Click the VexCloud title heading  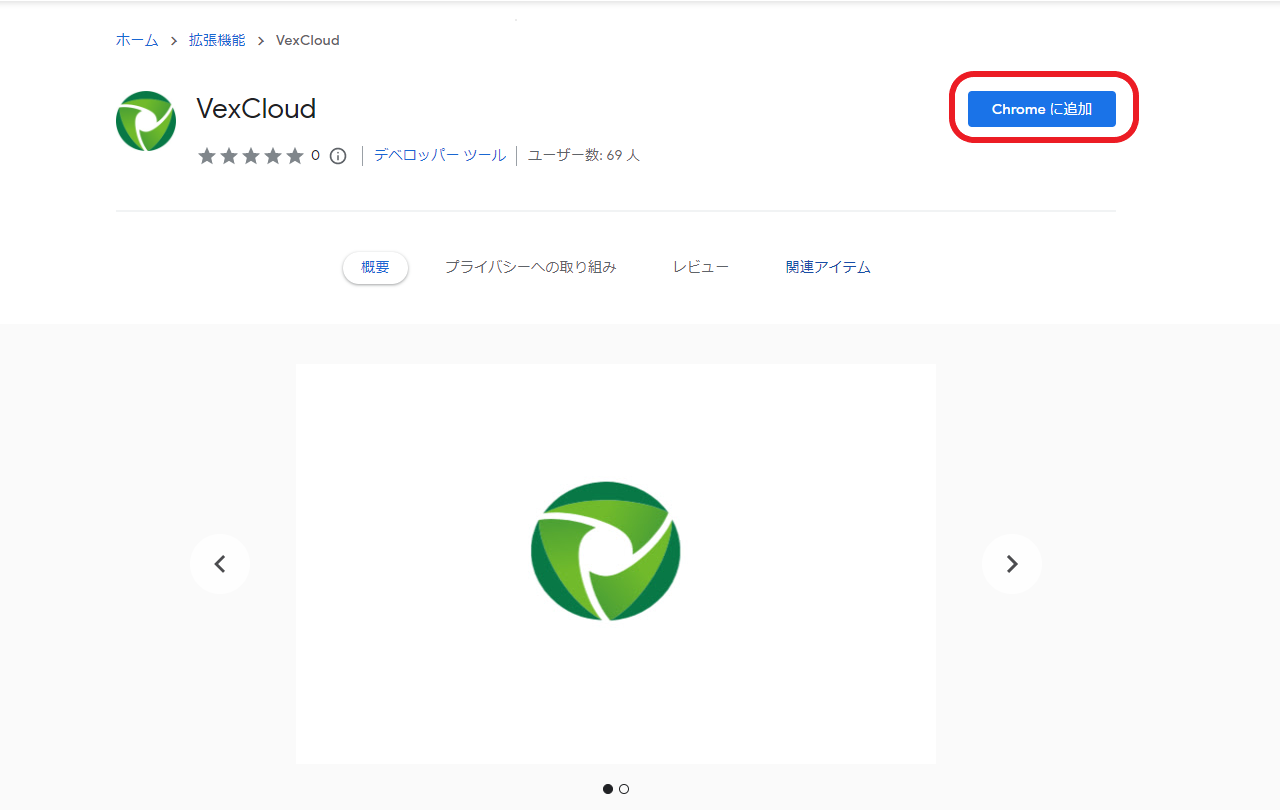256,108
